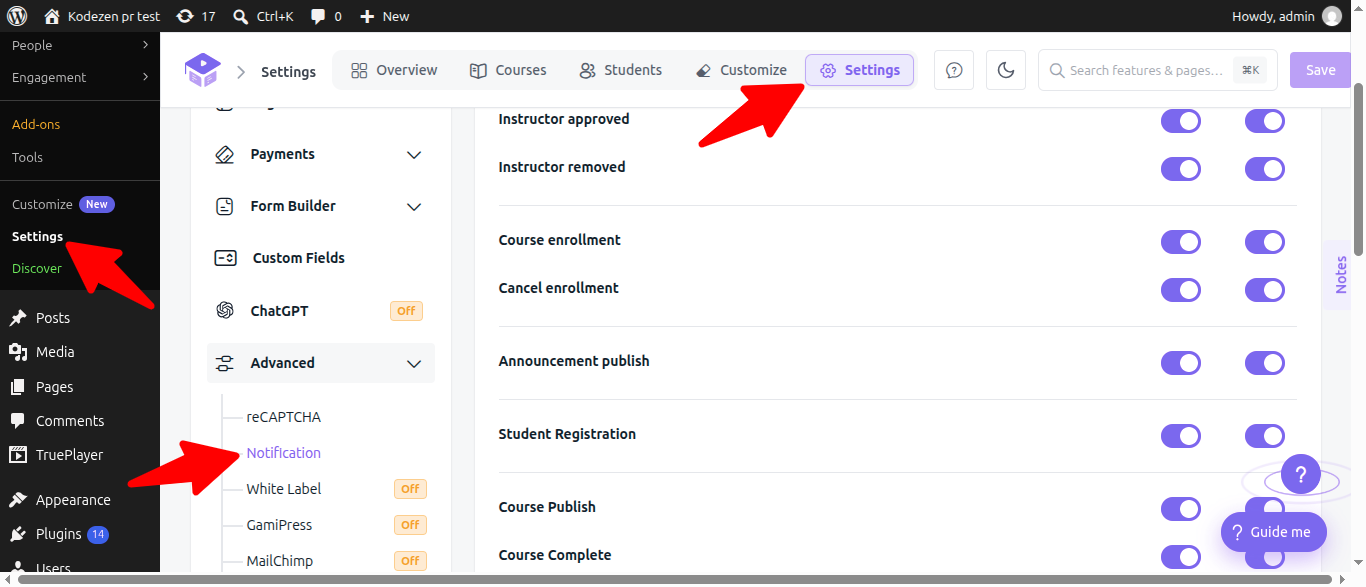
Task: Click the Academy graduation cap logo
Action: (x=202, y=70)
